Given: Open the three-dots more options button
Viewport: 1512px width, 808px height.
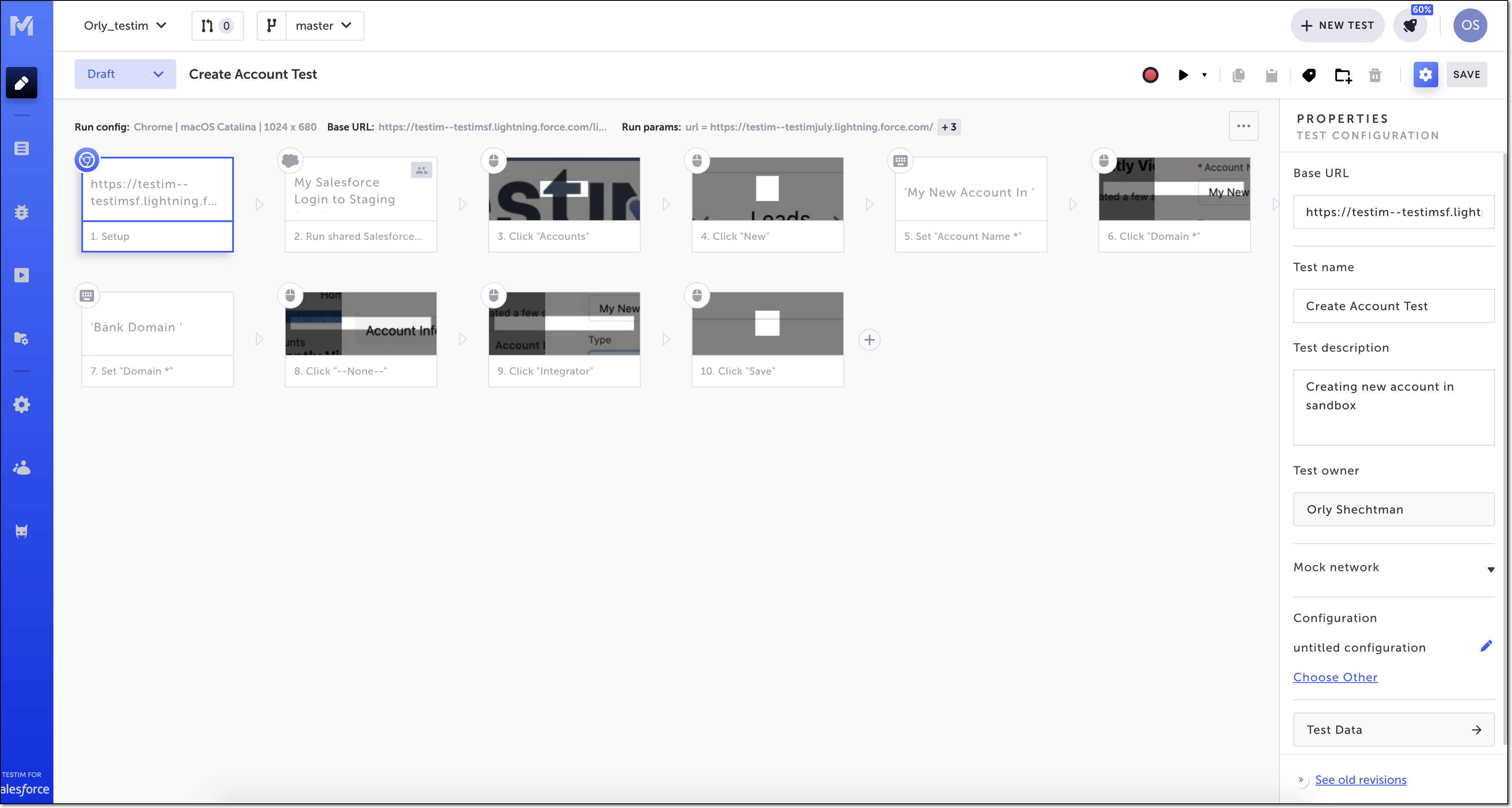Looking at the screenshot, I should coord(1243,125).
